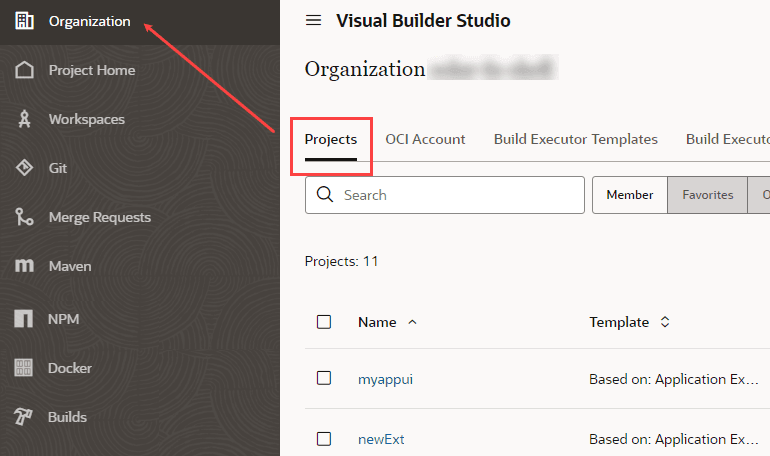Toggle the hamburger navigation menu
The height and width of the screenshot is (456, 770).
click(x=313, y=21)
